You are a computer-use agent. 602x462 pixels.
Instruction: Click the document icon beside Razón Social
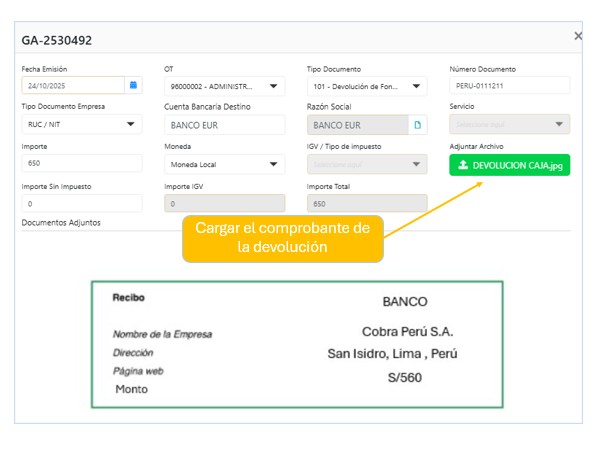tap(418, 125)
